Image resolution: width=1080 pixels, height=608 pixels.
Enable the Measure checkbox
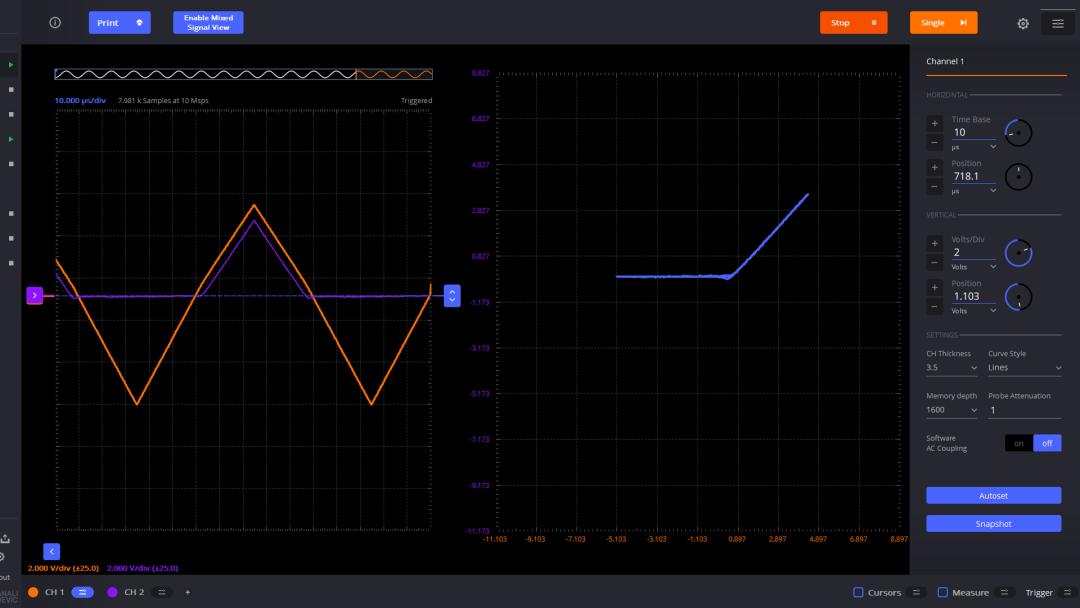click(942, 592)
